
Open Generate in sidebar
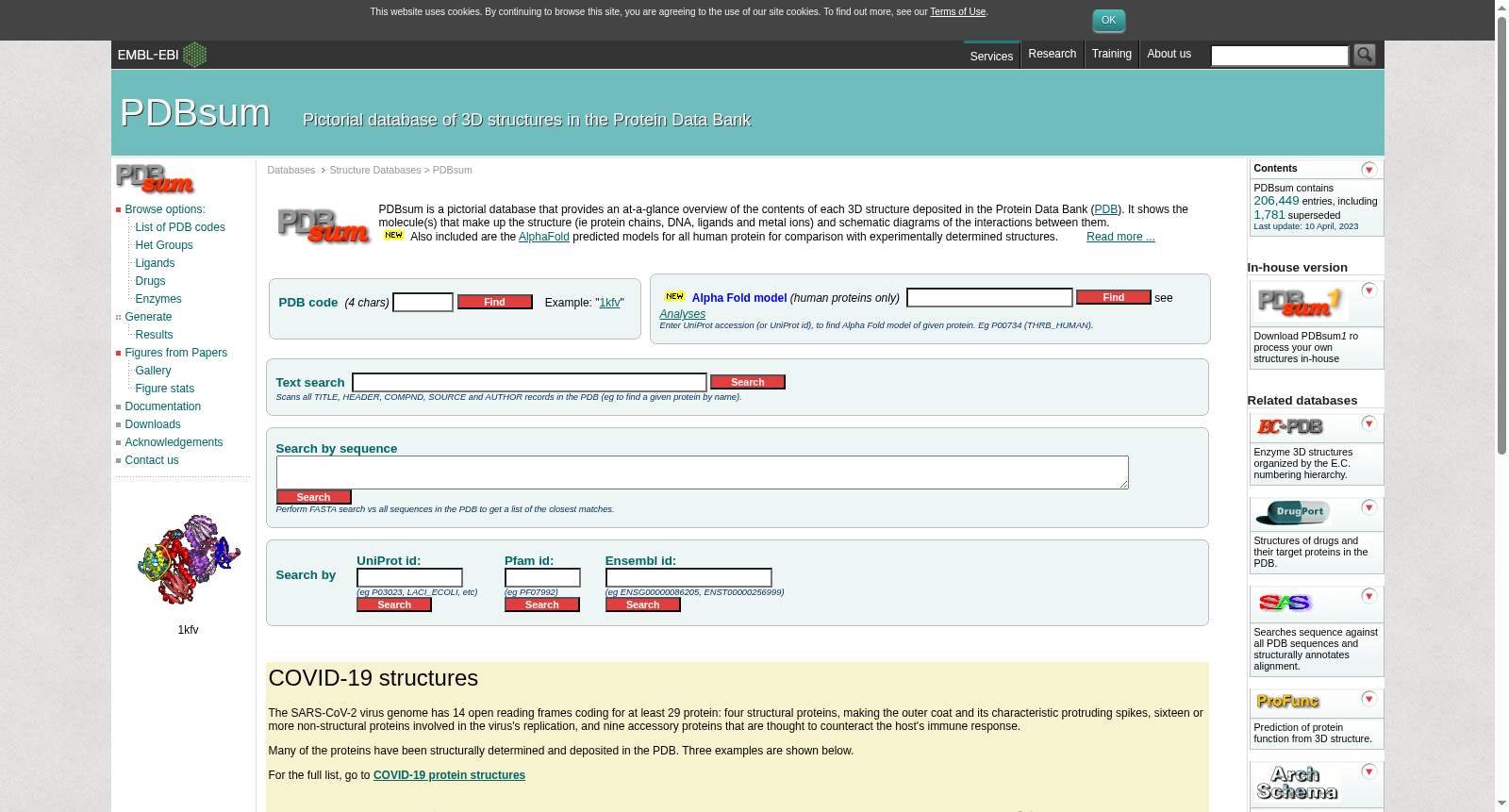pos(148,317)
